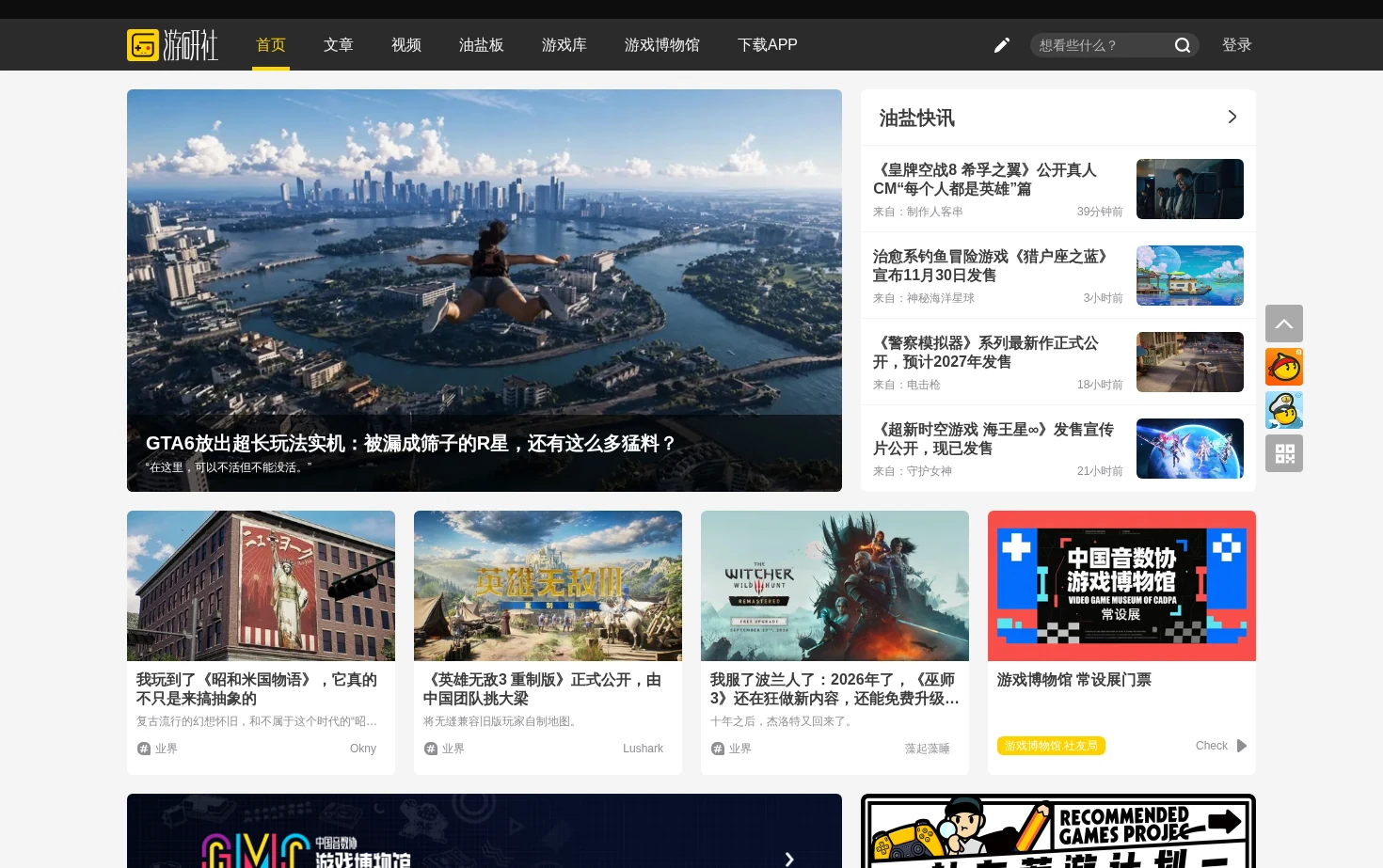1383x868 pixels.
Task: Expand the 油盐快讯 section arrow
Action: pyautogui.click(x=1232, y=117)
